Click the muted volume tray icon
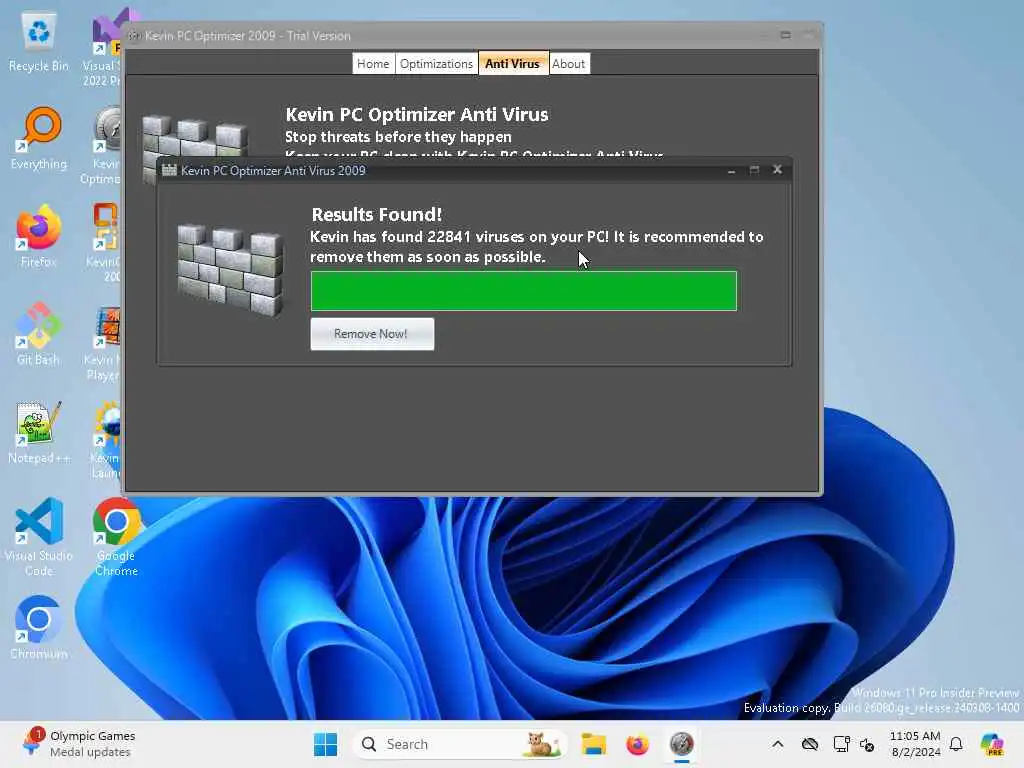 867,744
